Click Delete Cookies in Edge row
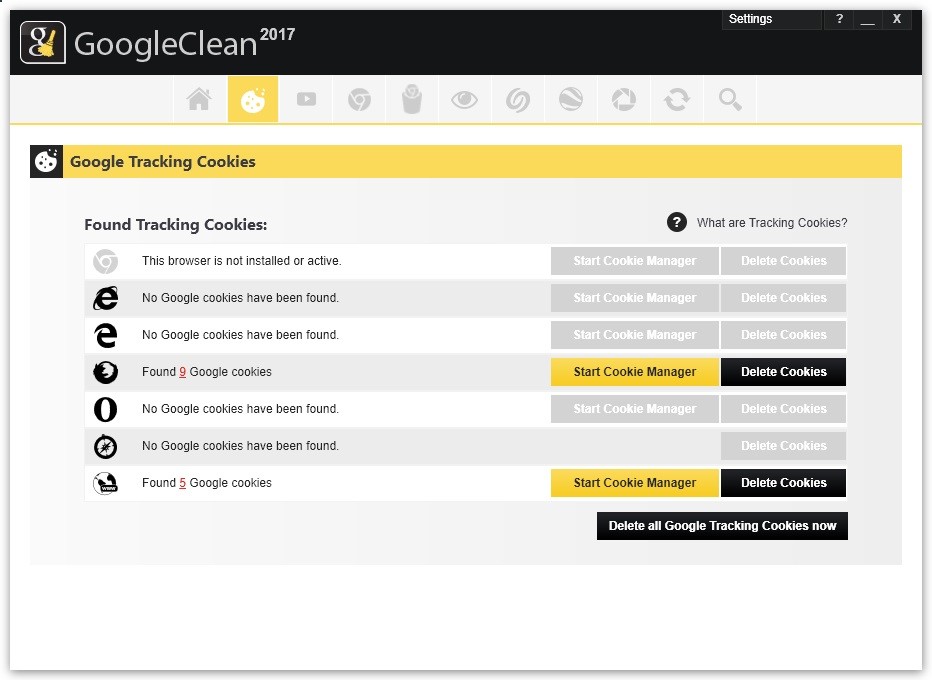 tap(783, 335)
